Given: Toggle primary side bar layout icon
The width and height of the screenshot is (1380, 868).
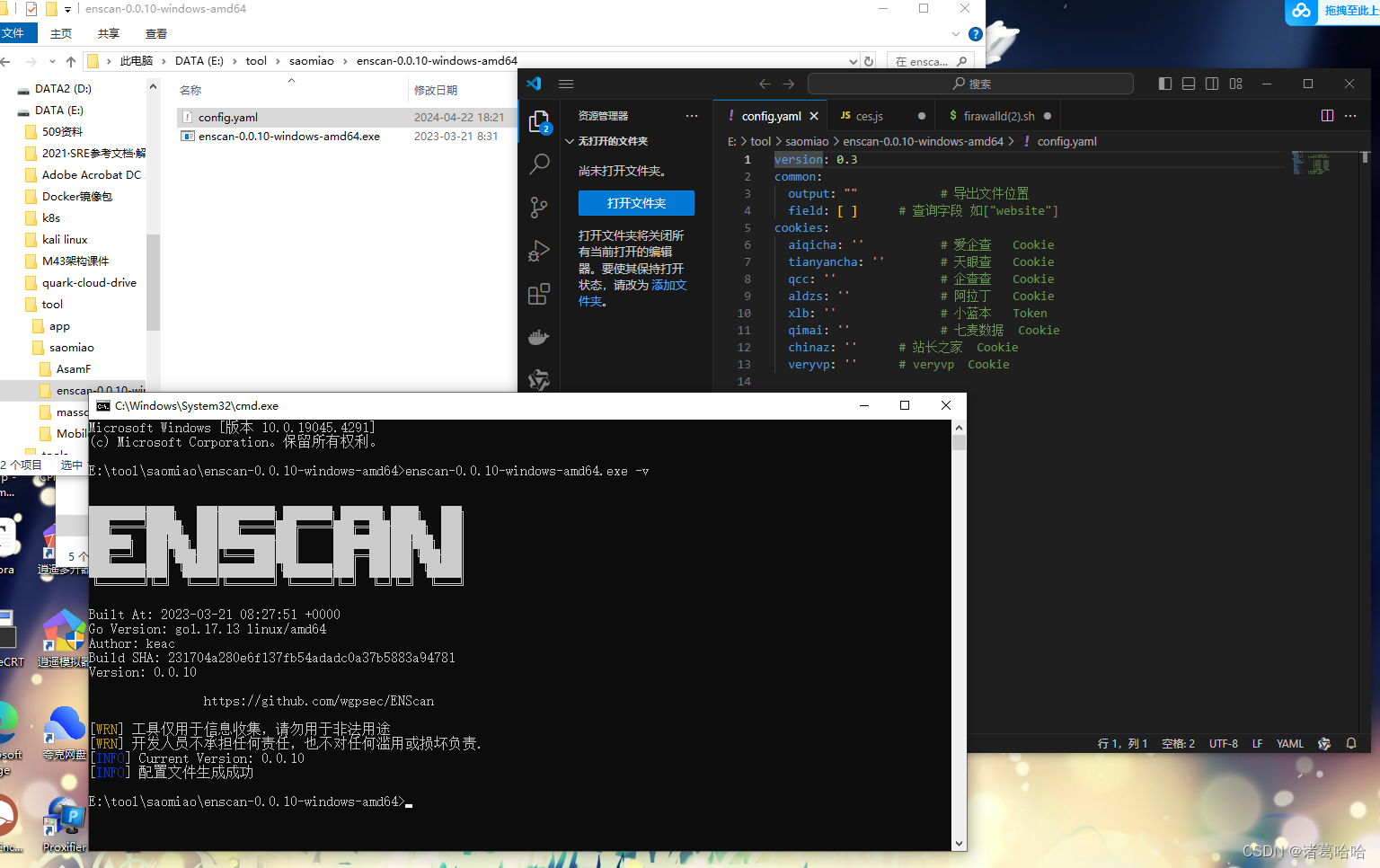Looking at the screenshot, I should (1165, 84).
